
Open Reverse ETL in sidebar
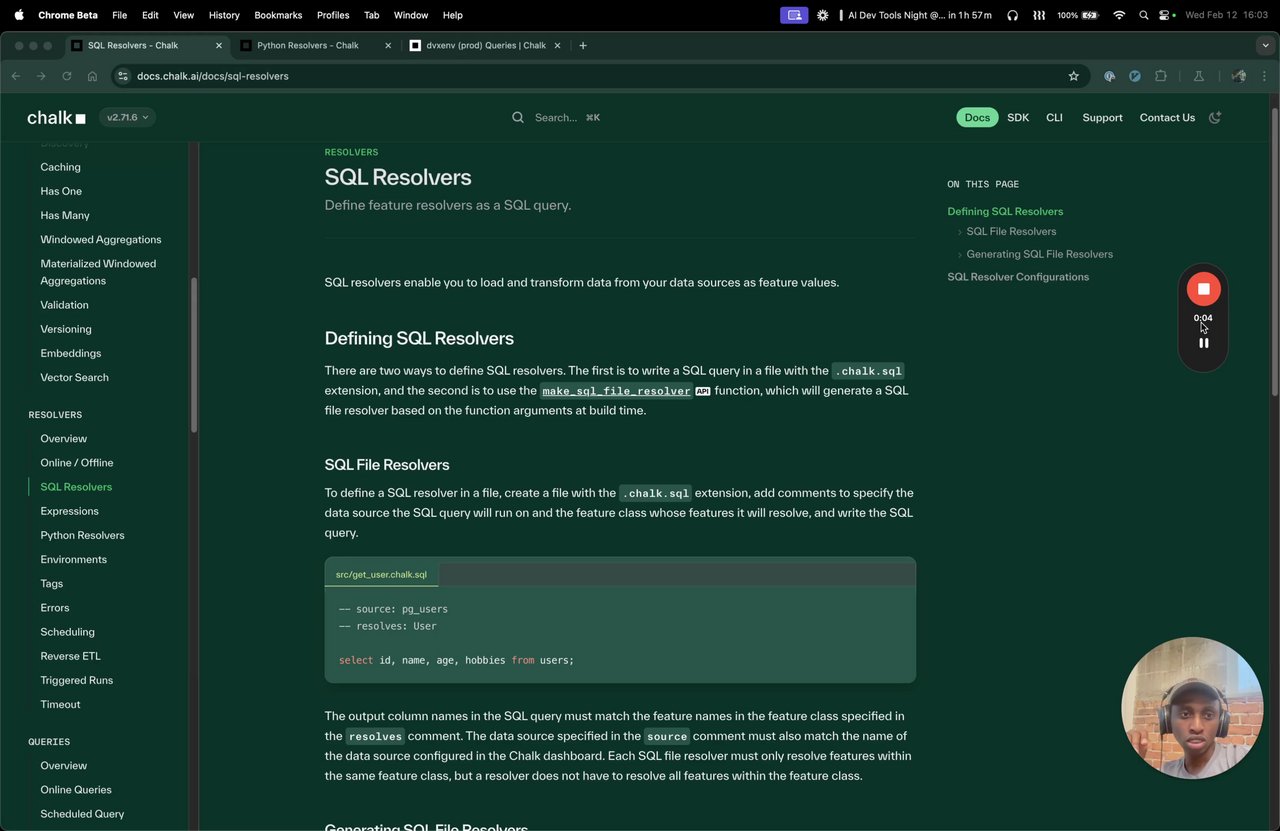[x=70, y=656]
